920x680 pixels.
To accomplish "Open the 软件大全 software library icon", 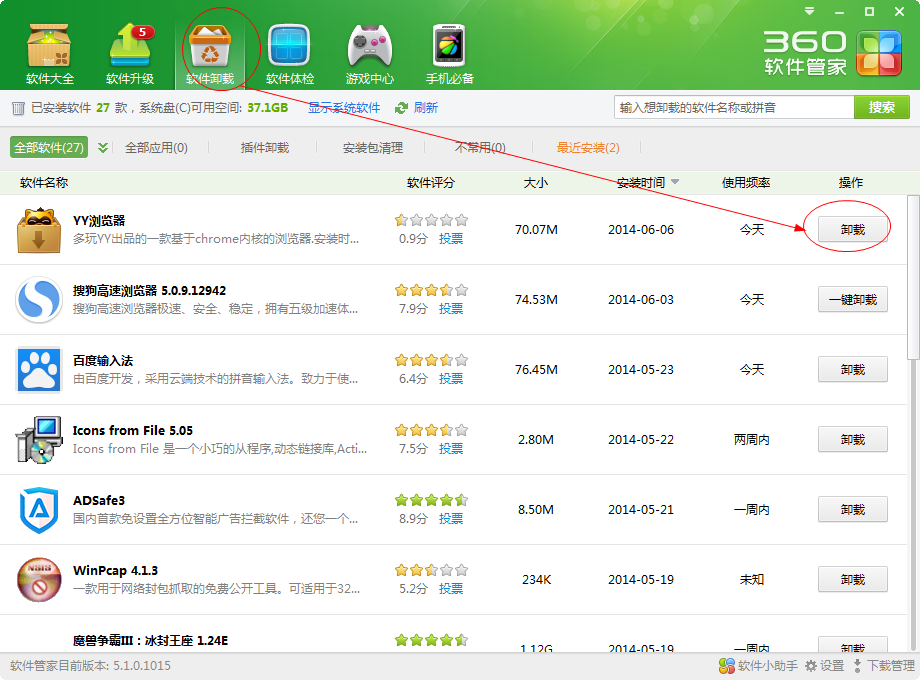I will click(49, 46).
